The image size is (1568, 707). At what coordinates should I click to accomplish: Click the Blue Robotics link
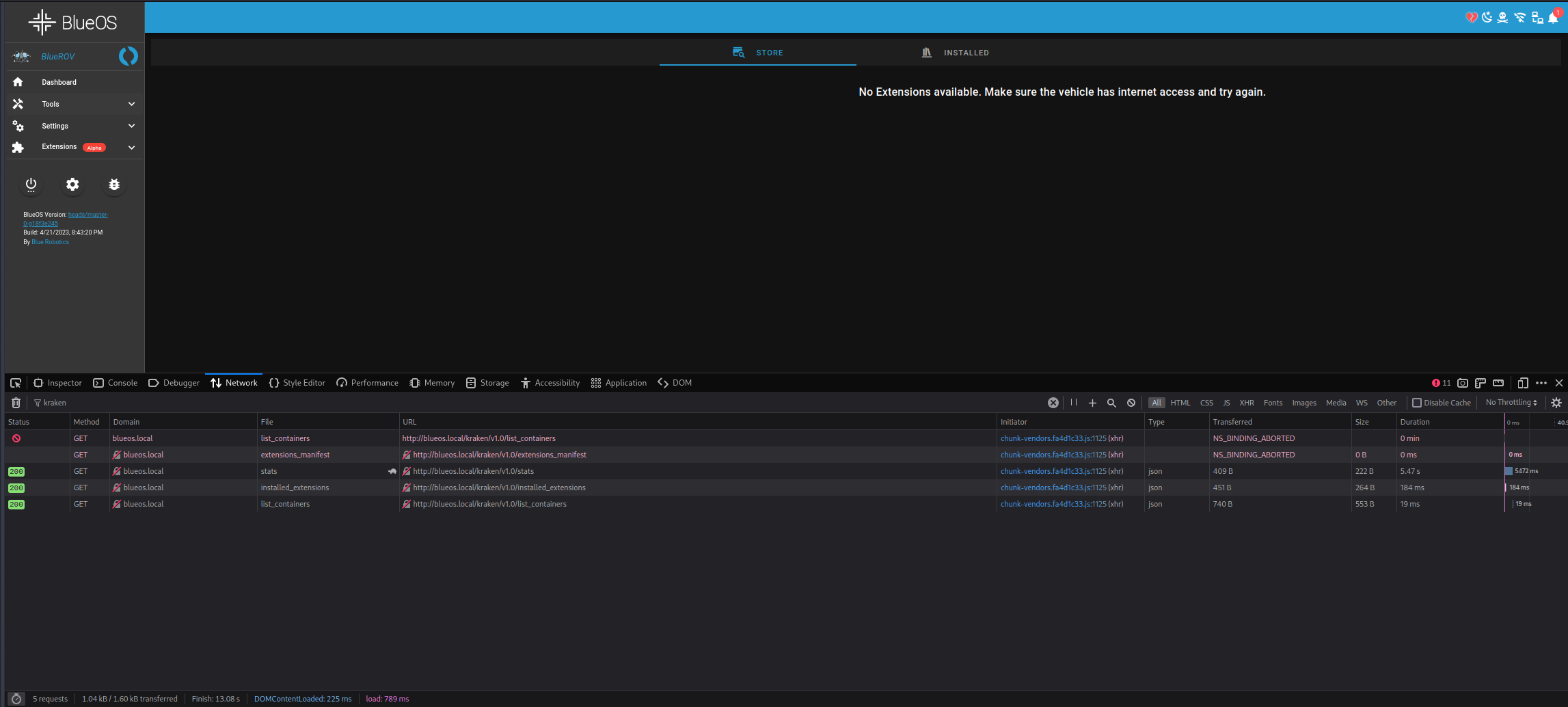click(x=49, y=241)
